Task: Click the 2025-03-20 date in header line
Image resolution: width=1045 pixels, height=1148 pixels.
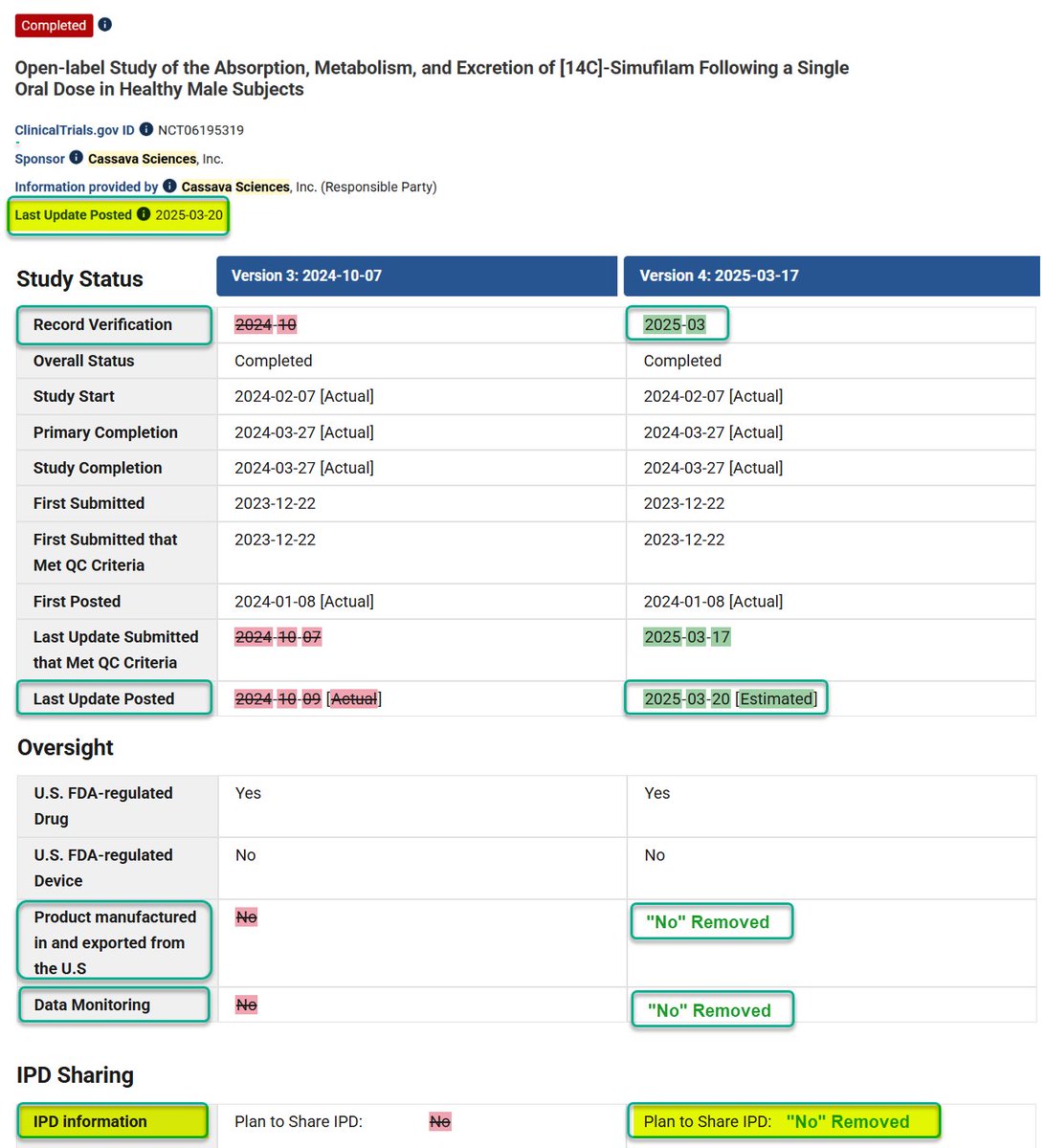Action: pos(189,215)
